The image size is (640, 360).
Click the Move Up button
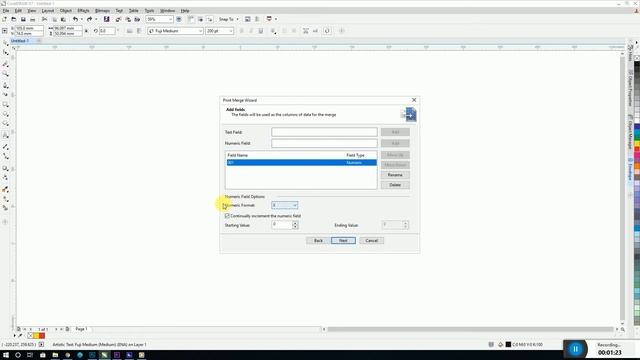coord(395,155)
